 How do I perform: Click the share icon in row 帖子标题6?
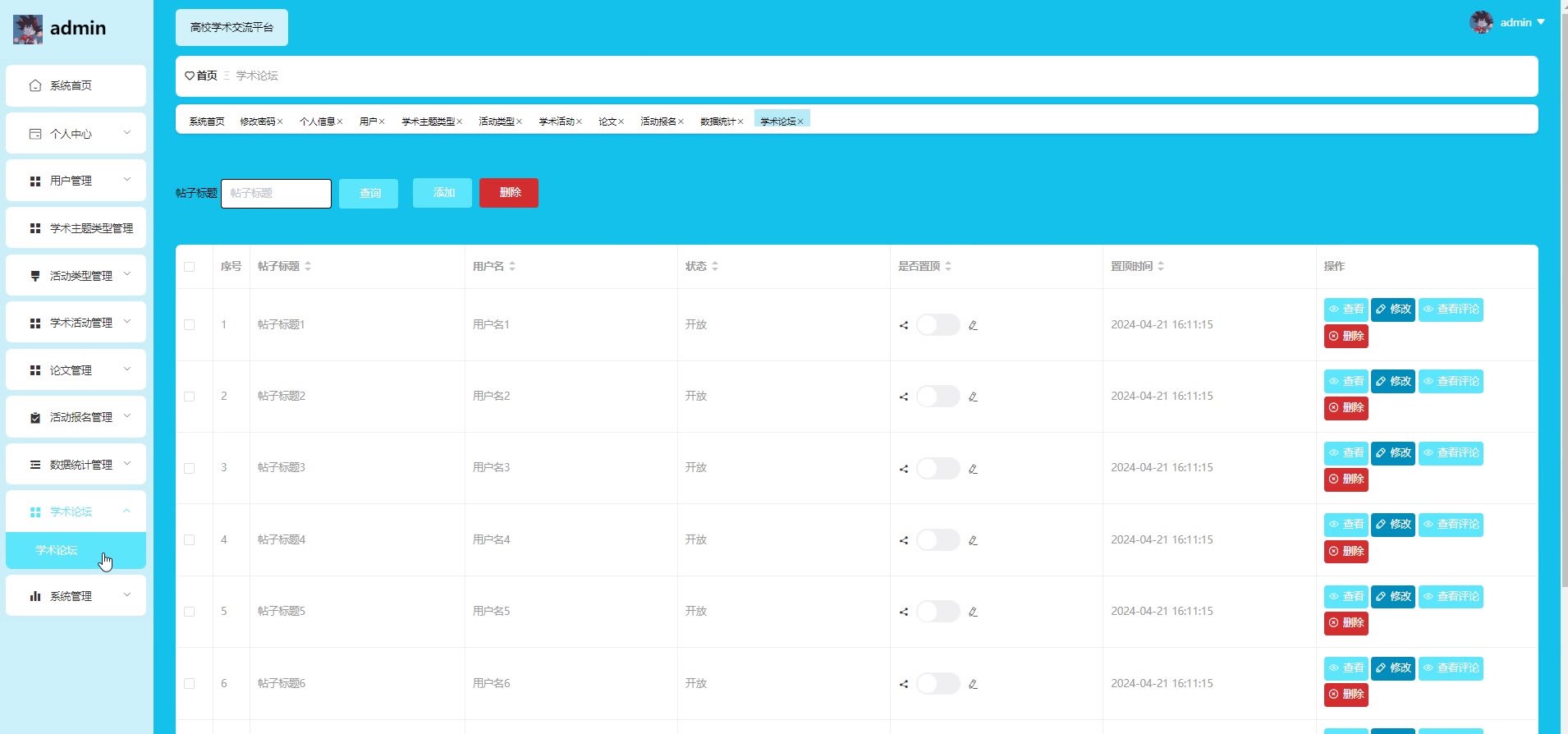point(904,684)
